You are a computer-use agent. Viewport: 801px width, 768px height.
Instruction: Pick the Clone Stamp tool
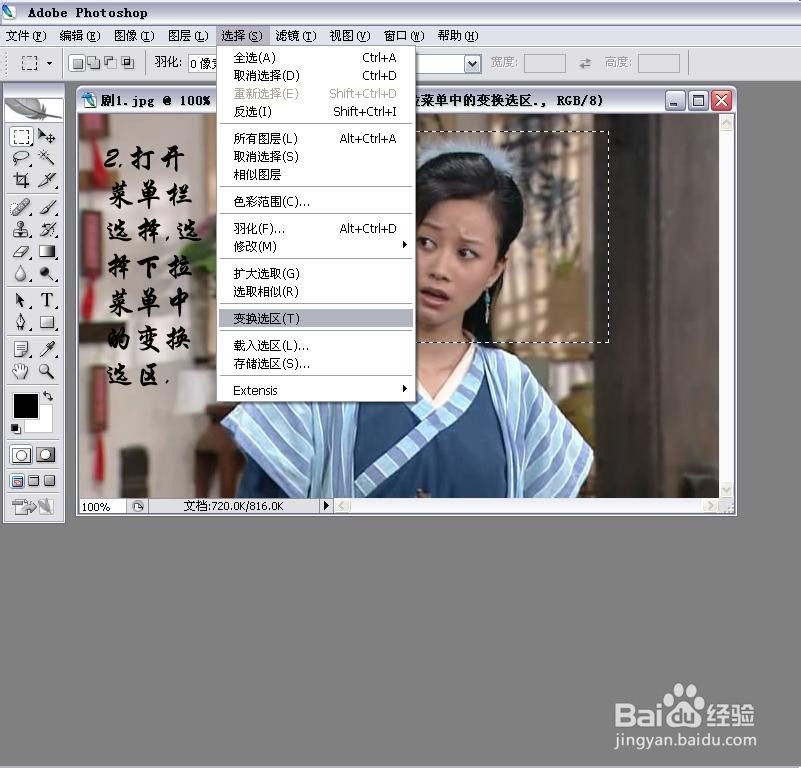coord(21,230)
